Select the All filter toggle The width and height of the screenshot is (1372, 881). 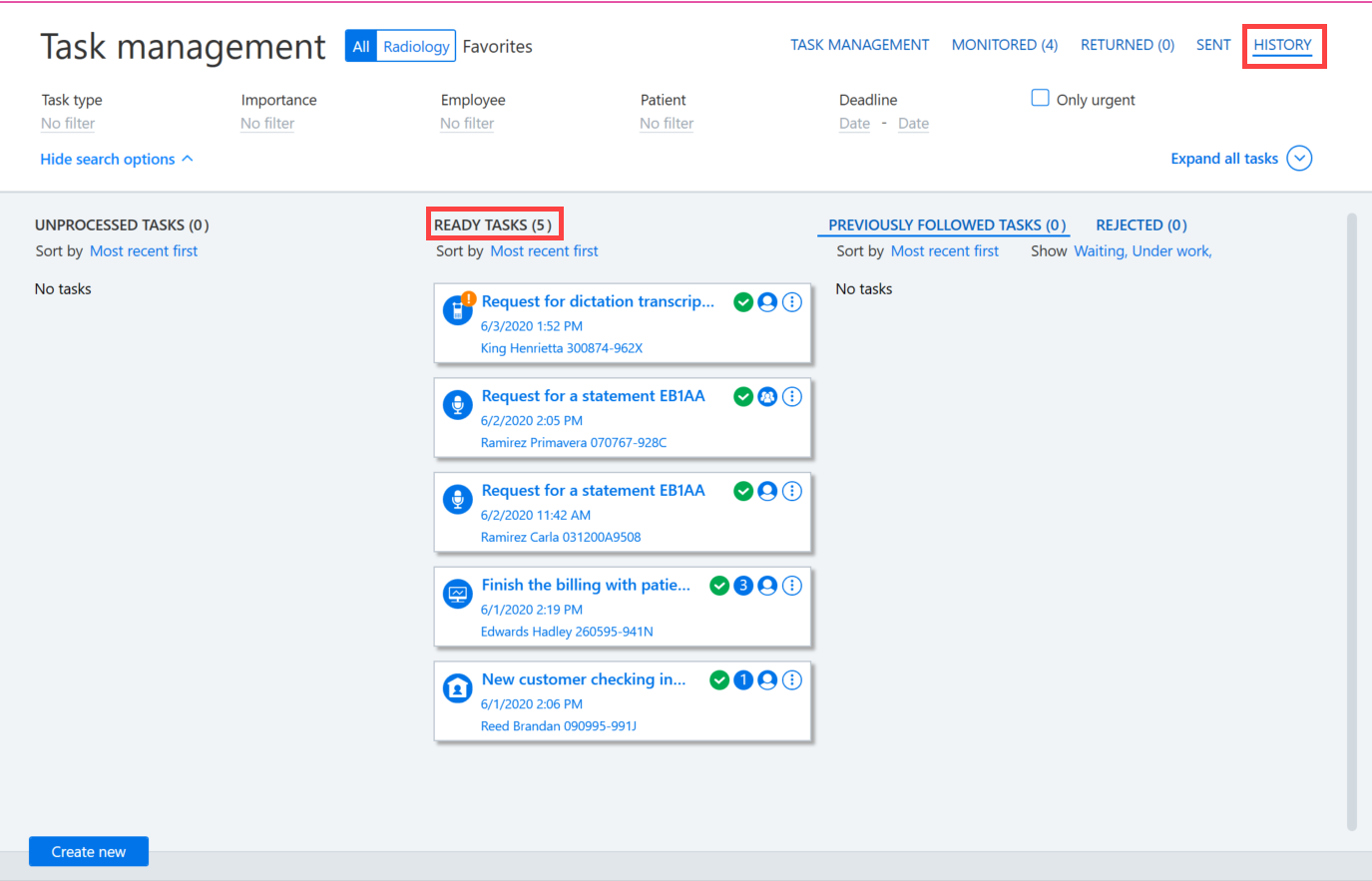361,46
